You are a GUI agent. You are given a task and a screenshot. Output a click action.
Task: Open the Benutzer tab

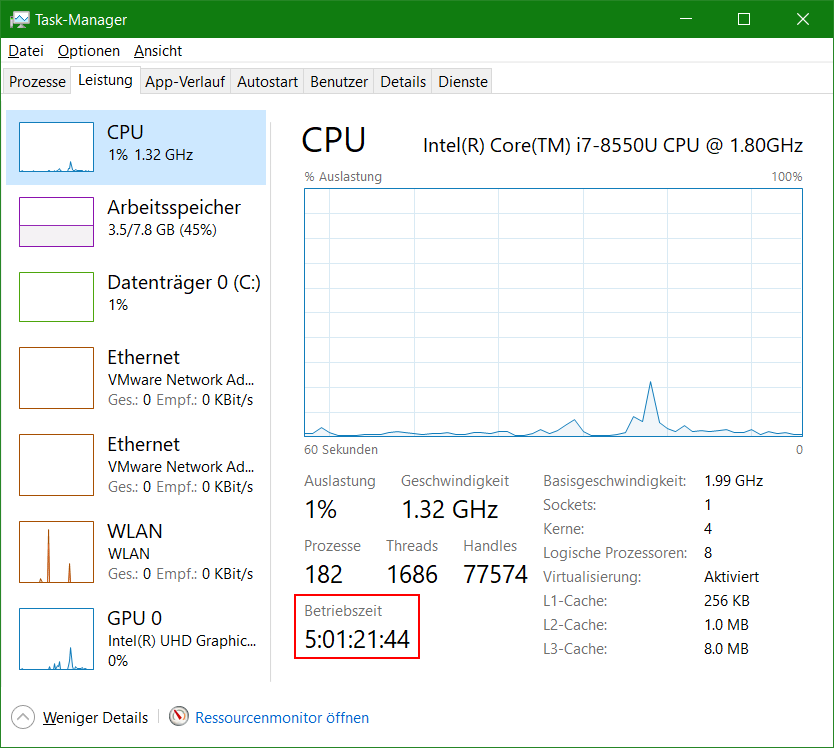[x=341, y=81]
